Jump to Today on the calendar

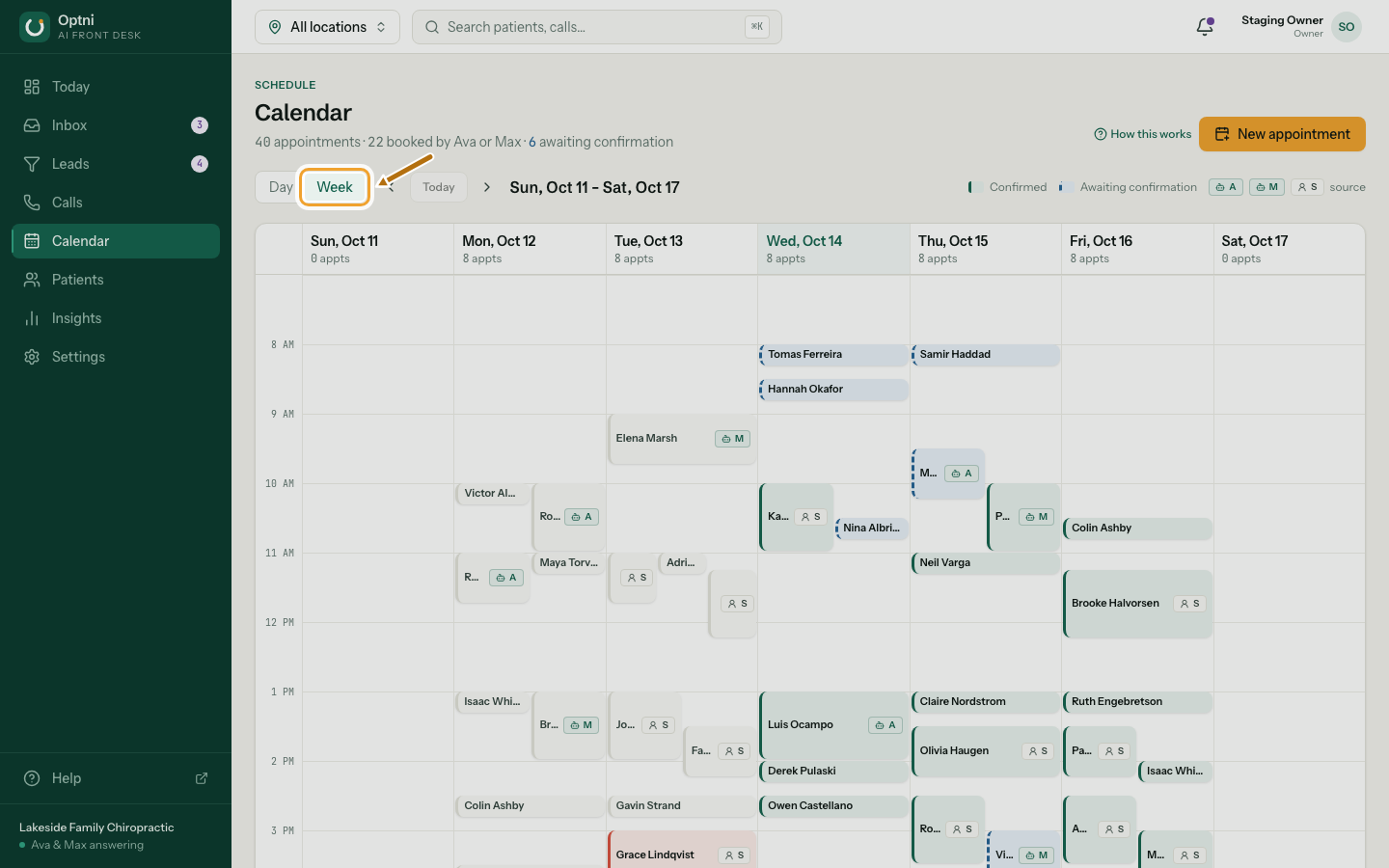tap(439, 187)
